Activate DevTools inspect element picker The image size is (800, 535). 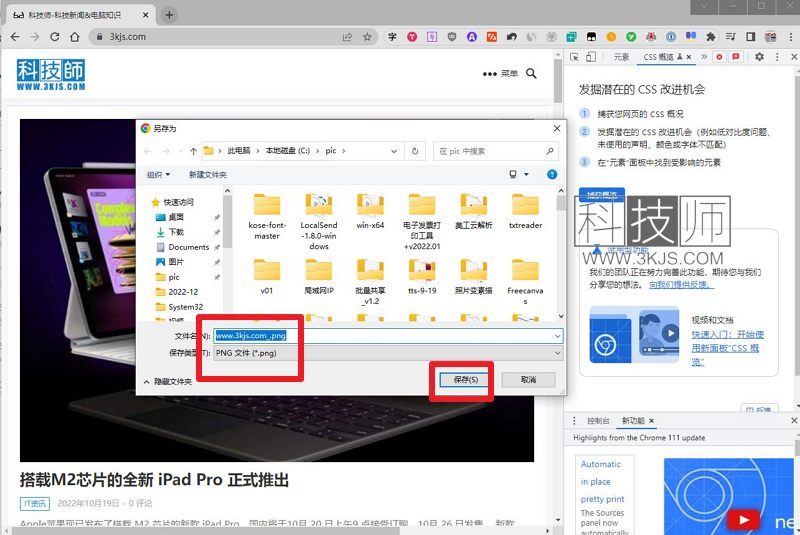(574, 57)
